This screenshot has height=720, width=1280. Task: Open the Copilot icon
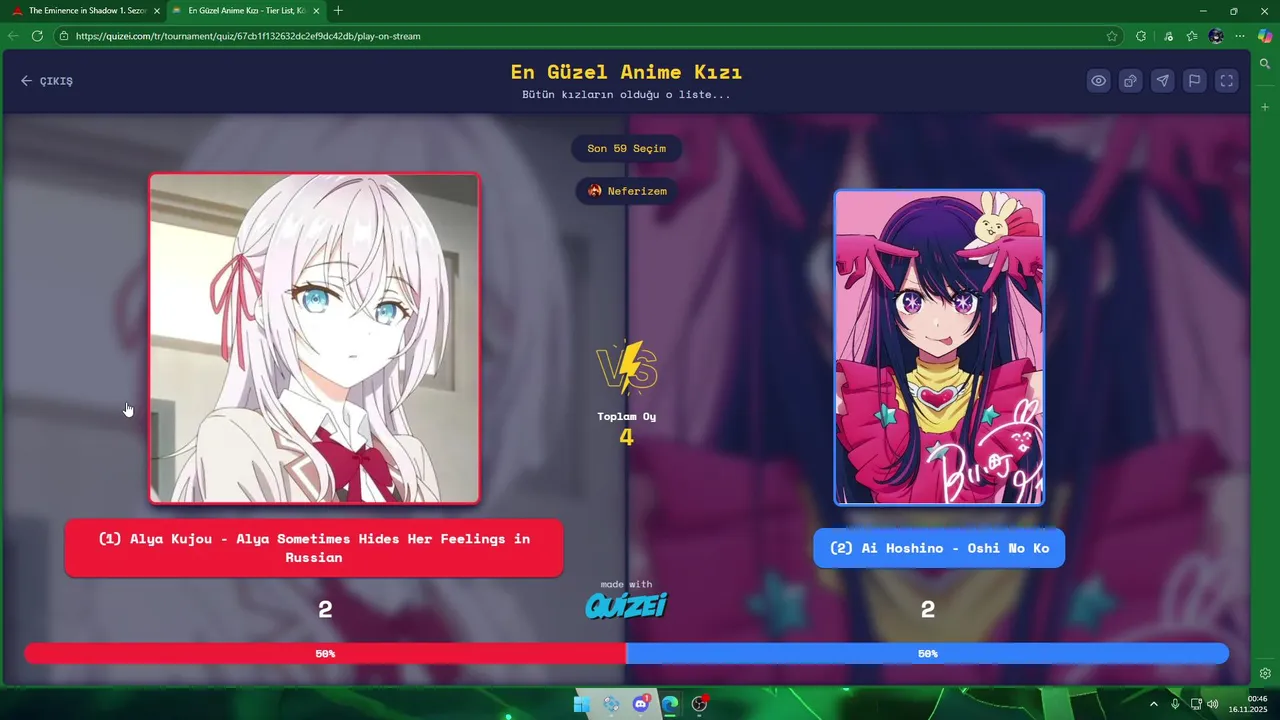pyautogui.click(x=1265, y=36)
